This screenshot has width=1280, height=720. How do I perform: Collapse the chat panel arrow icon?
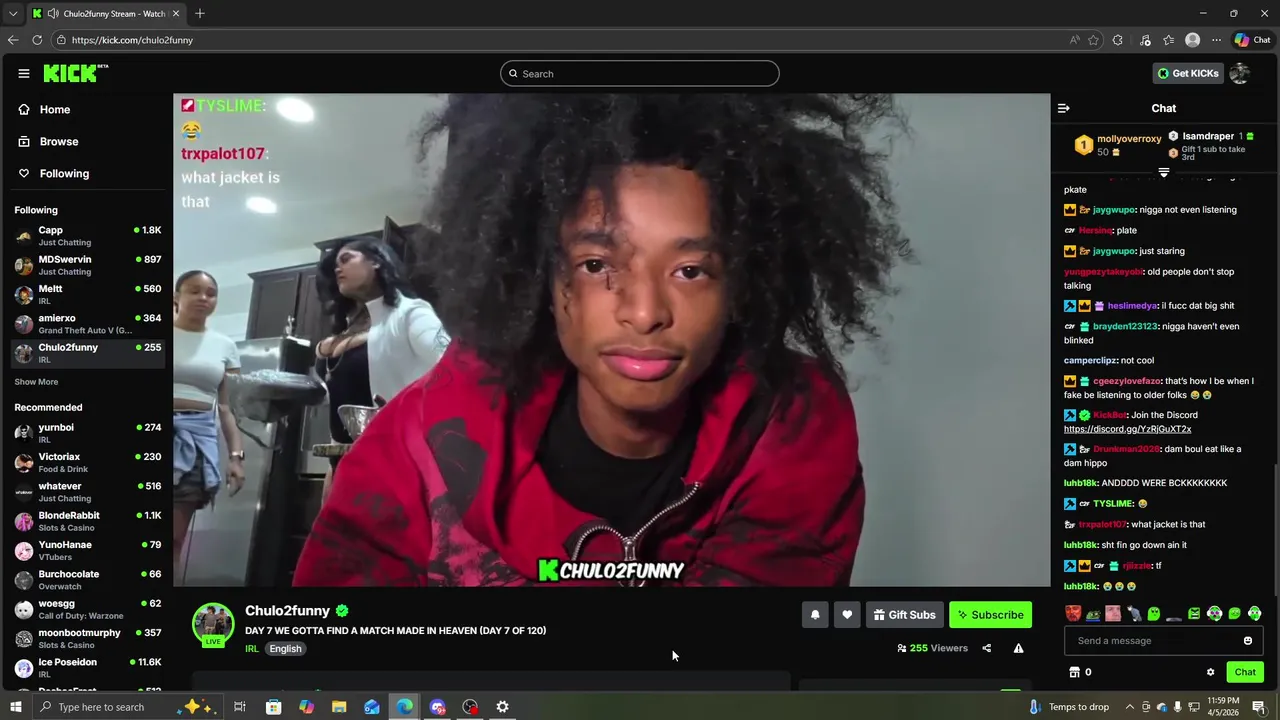1064,108
